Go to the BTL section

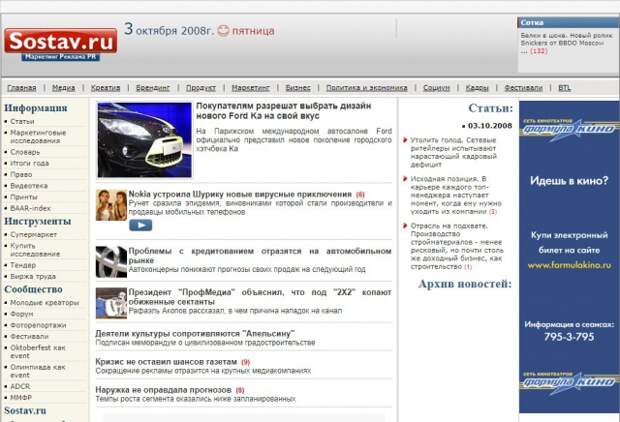tap(565, 88)
